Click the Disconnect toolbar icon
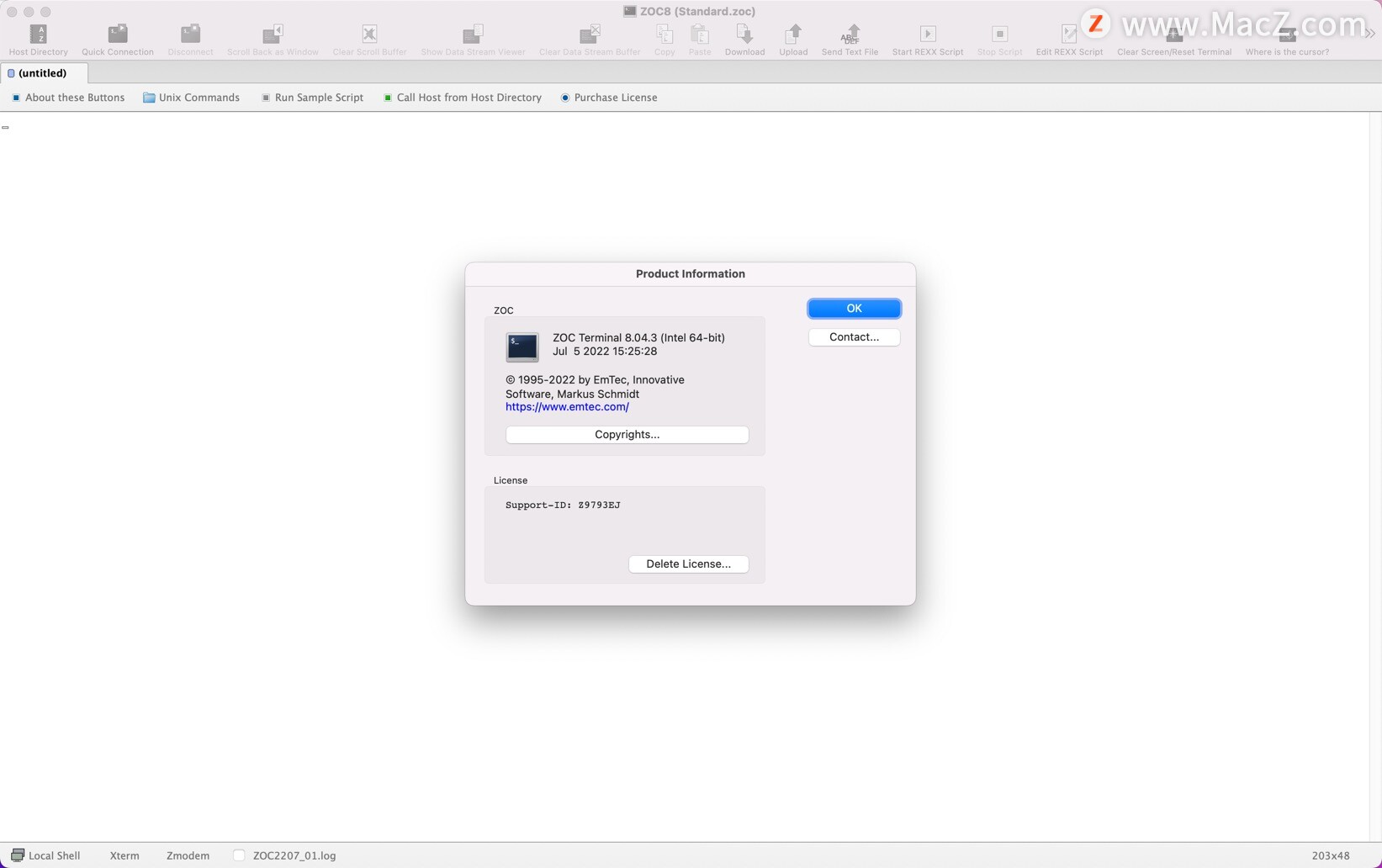The width and height of the screenshot is (1382, 868). [190, 34]
